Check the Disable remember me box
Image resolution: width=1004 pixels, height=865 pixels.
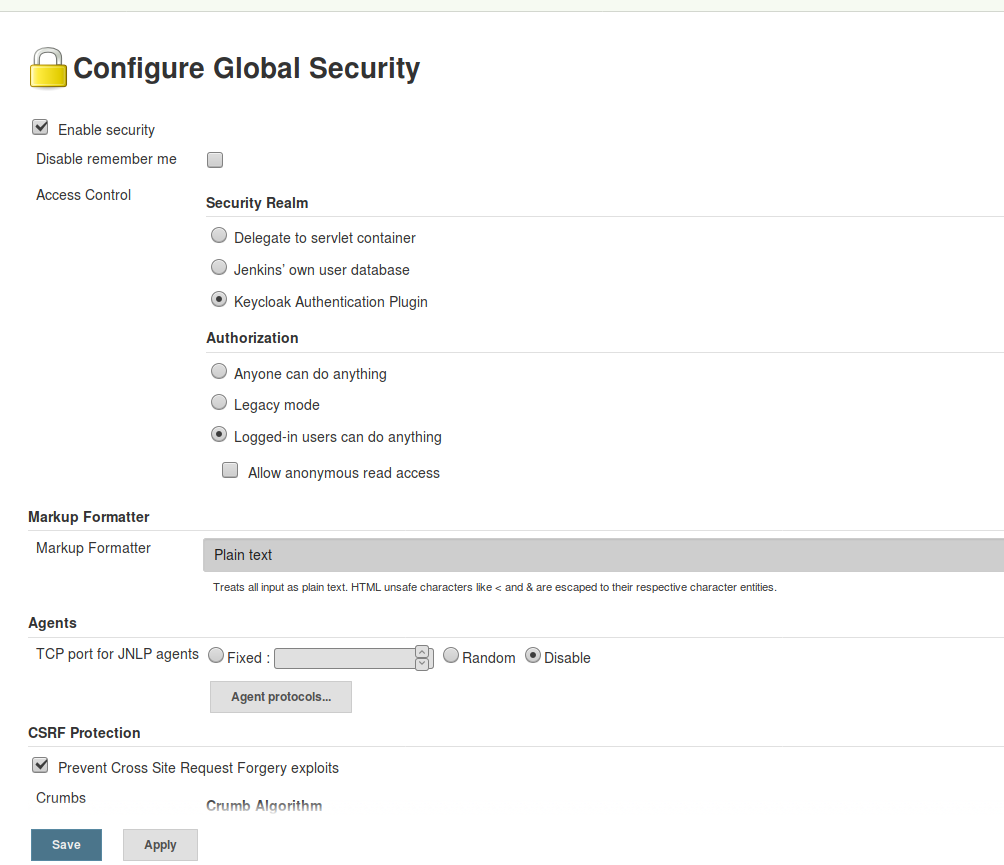[x=215, y=159]
